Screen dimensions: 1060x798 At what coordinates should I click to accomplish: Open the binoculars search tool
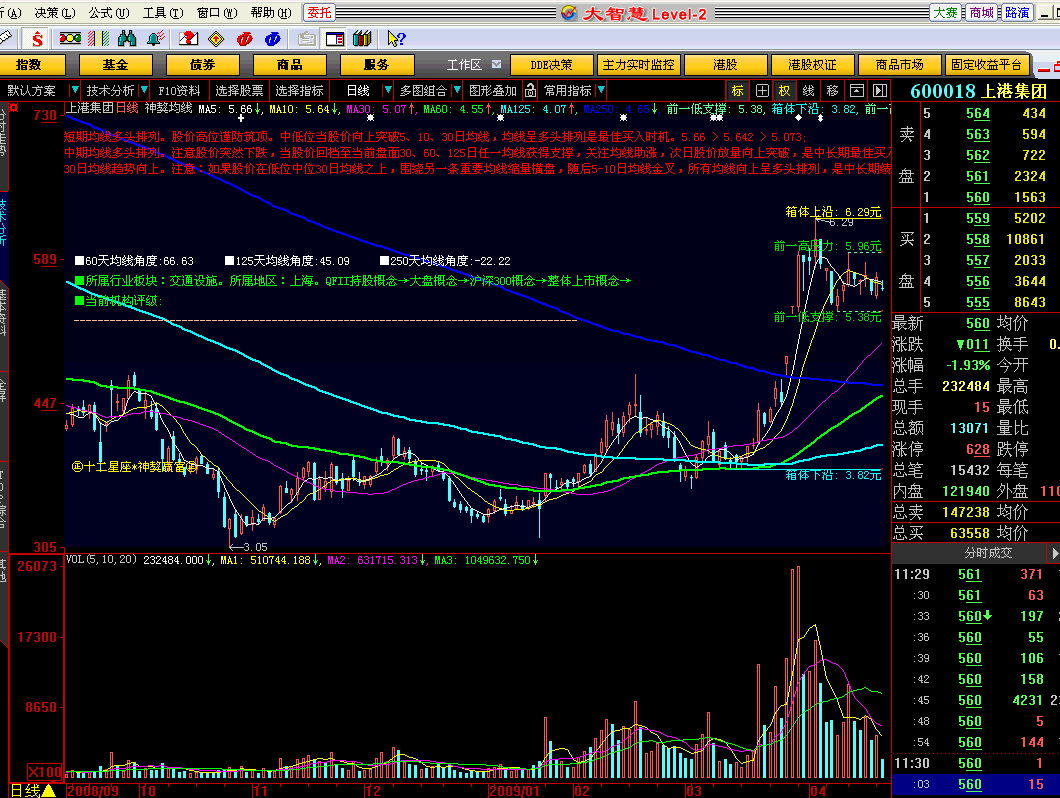click(127, 39)
